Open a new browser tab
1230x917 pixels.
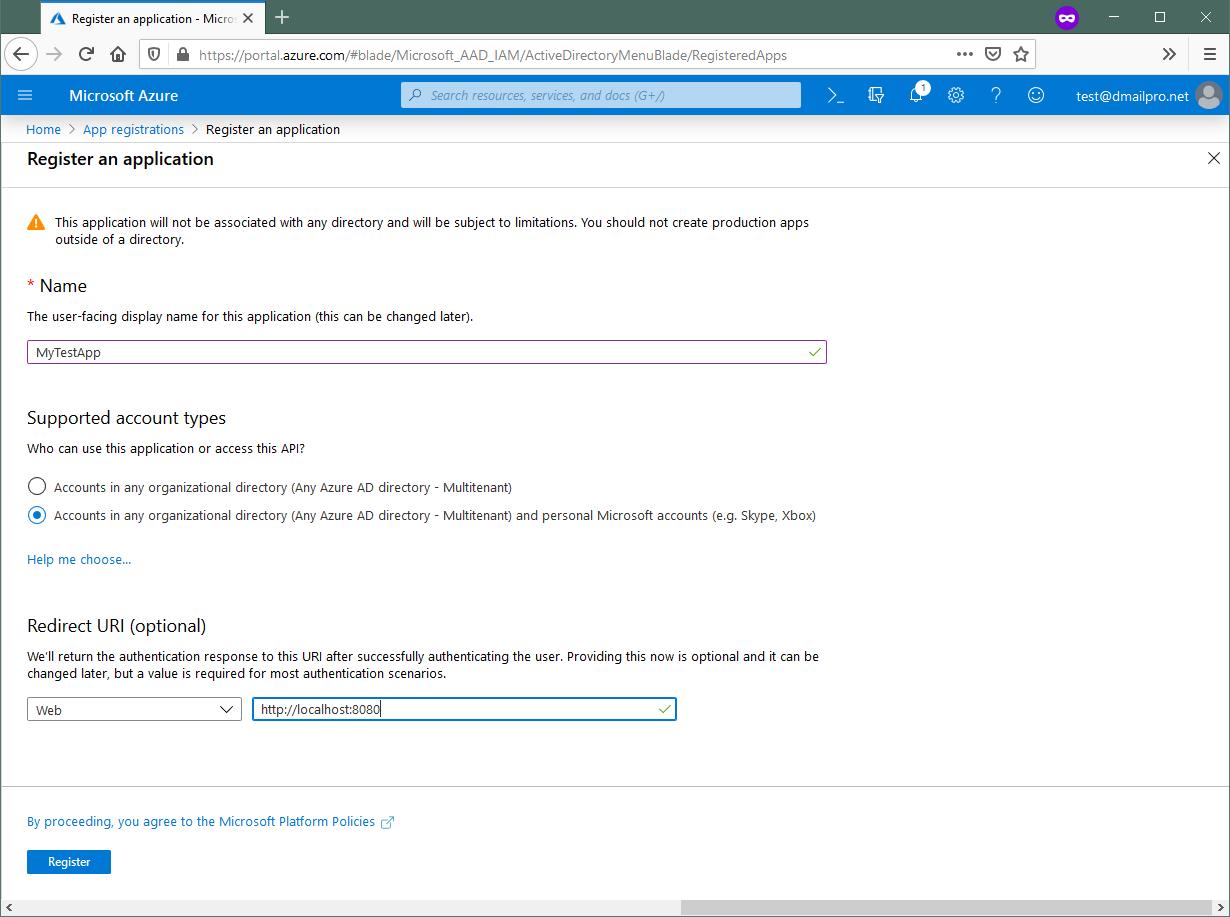tap(282, 17)
